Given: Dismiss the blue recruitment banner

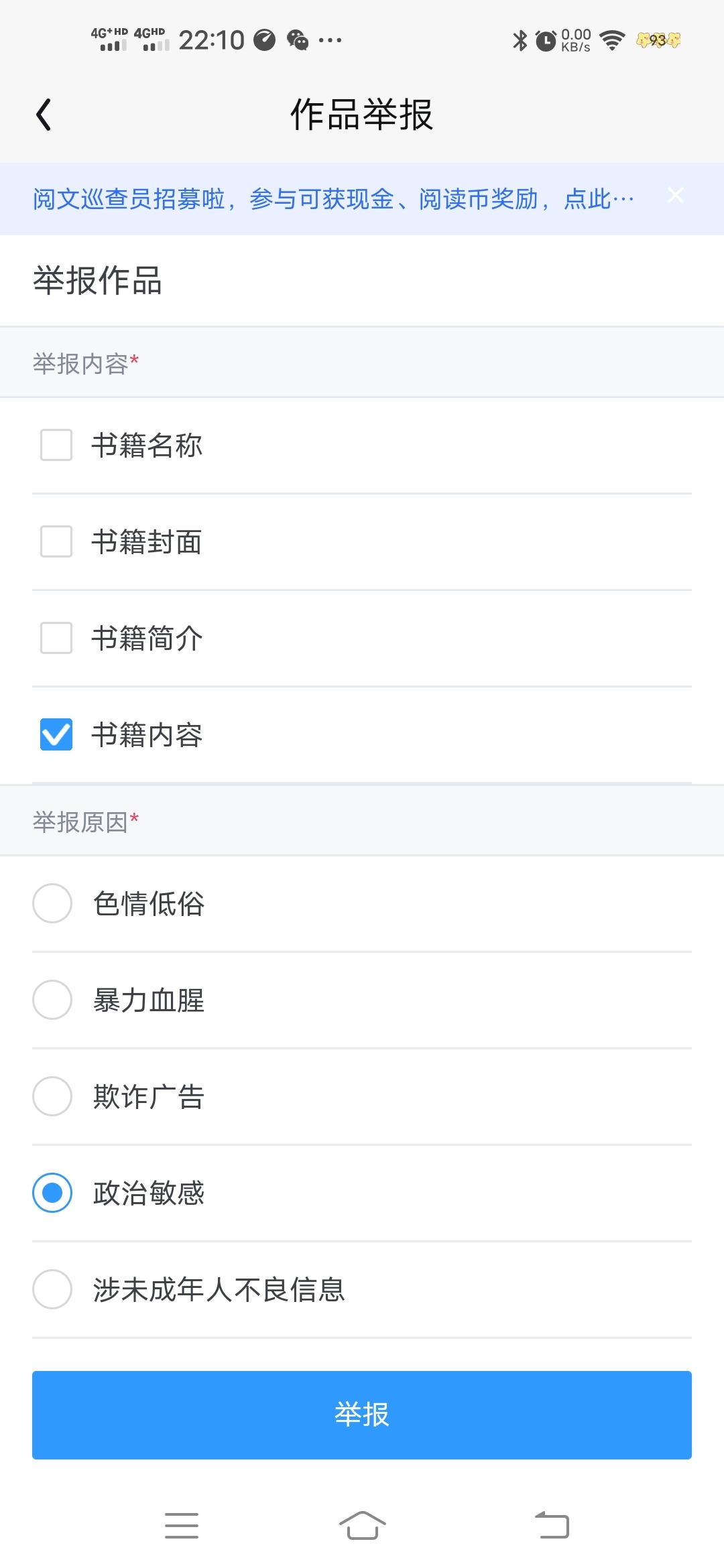Looking at the screenshot, I should pos(676,195).
